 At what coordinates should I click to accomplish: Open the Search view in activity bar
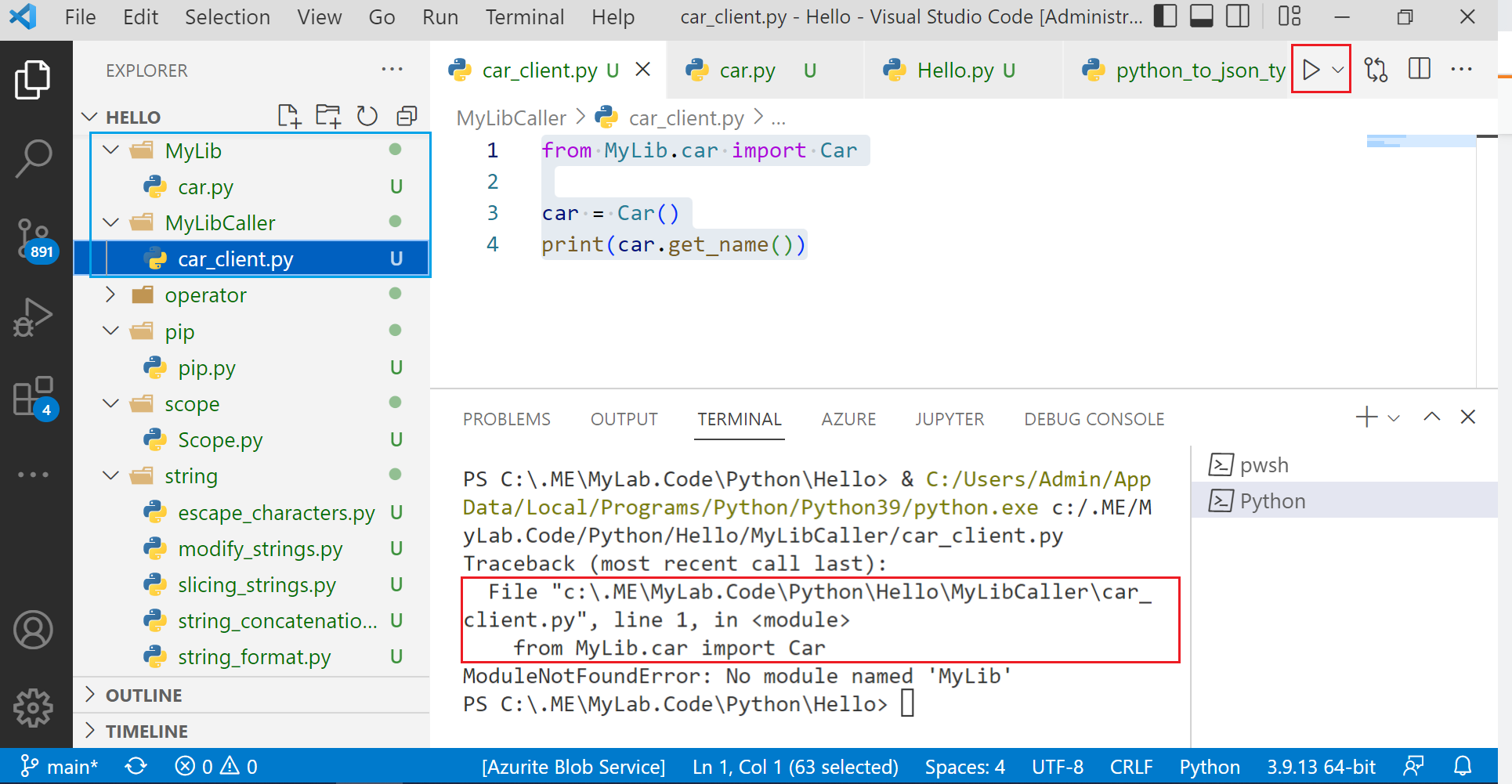click(x=33, y=158)
